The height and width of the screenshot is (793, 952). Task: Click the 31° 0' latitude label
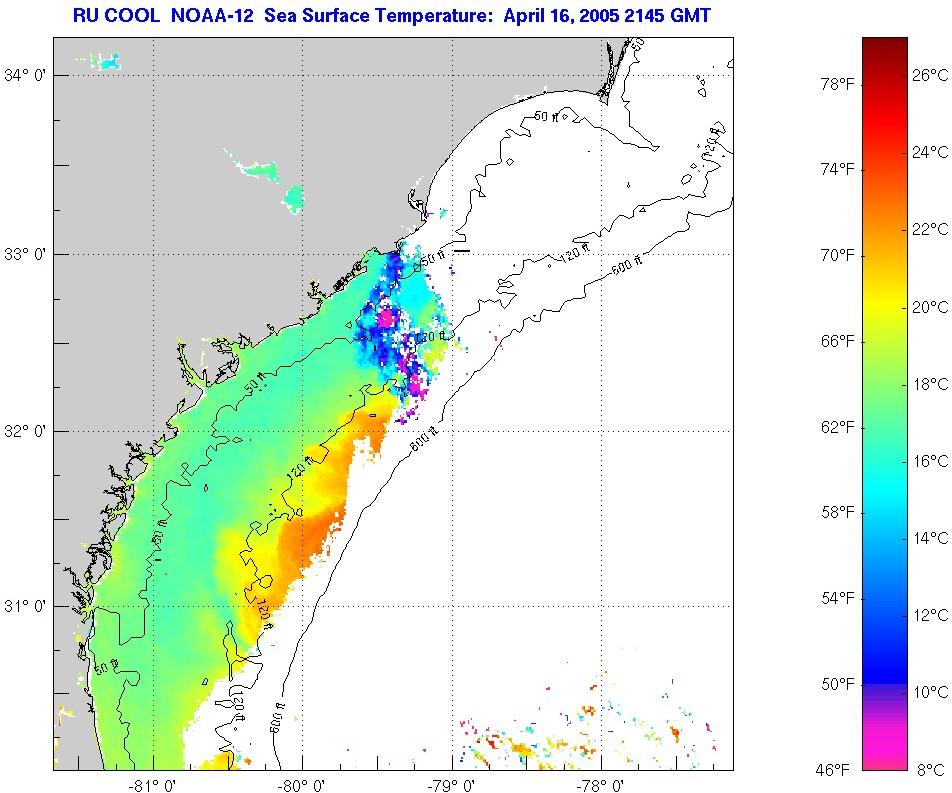pos(22,607)
